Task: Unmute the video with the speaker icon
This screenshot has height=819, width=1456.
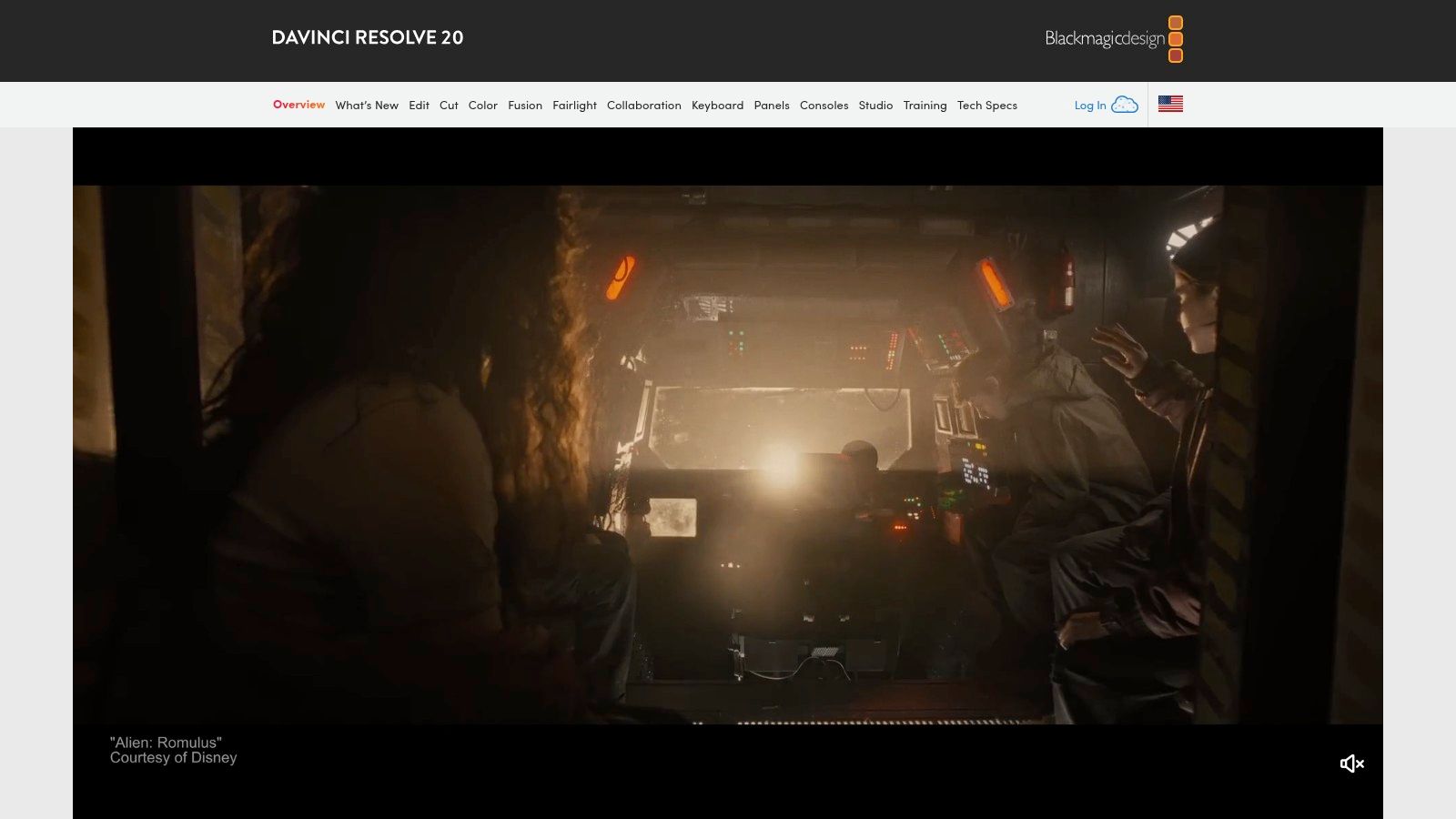Action: 1351,763
